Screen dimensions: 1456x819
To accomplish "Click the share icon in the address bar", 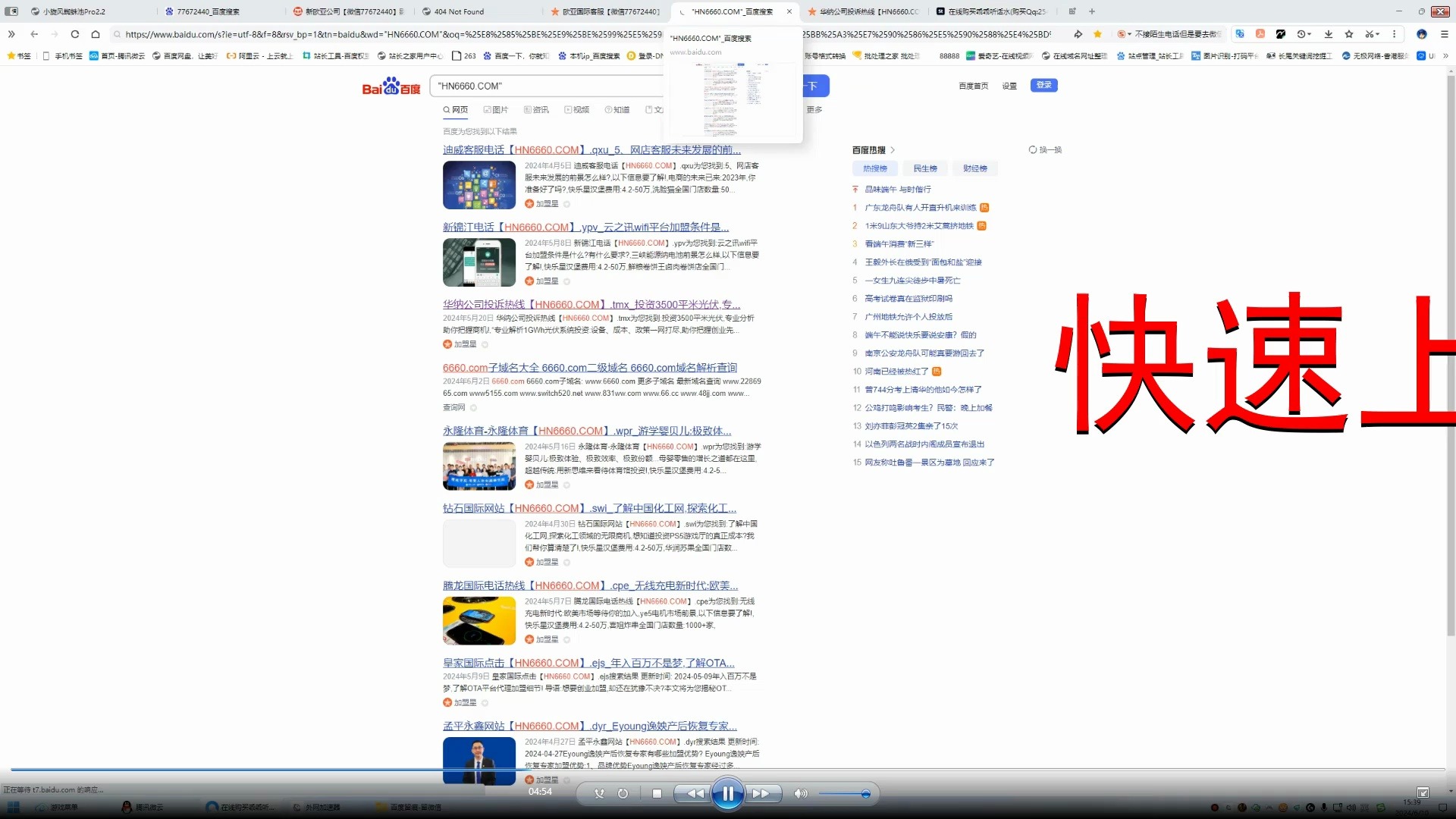I will (x=1078, y=34).
